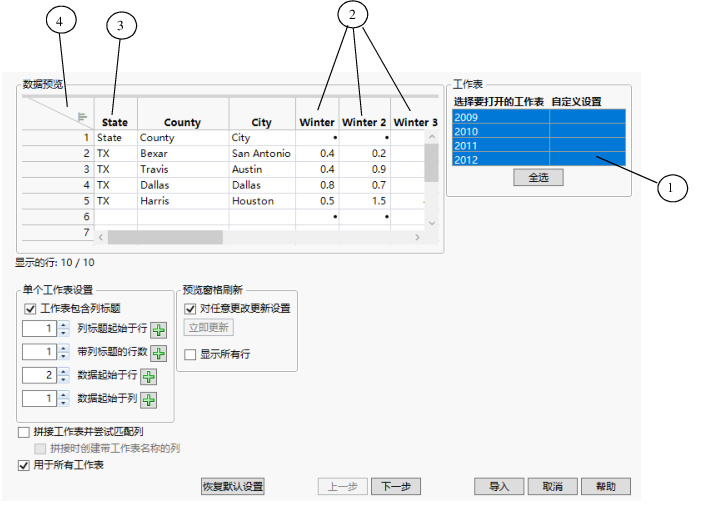Uncheck 用于所有工作表 checkbox
This screenshot has height=506, width=710.
(24, 465)
